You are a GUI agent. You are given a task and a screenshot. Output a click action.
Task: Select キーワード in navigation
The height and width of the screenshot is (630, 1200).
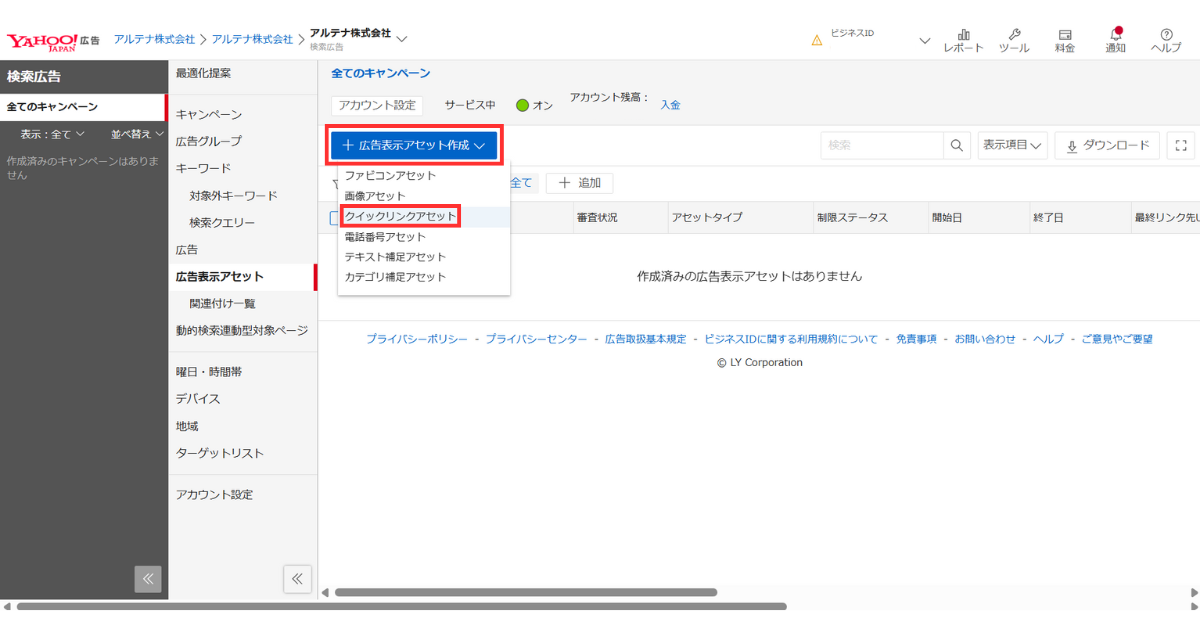(203, 168)
